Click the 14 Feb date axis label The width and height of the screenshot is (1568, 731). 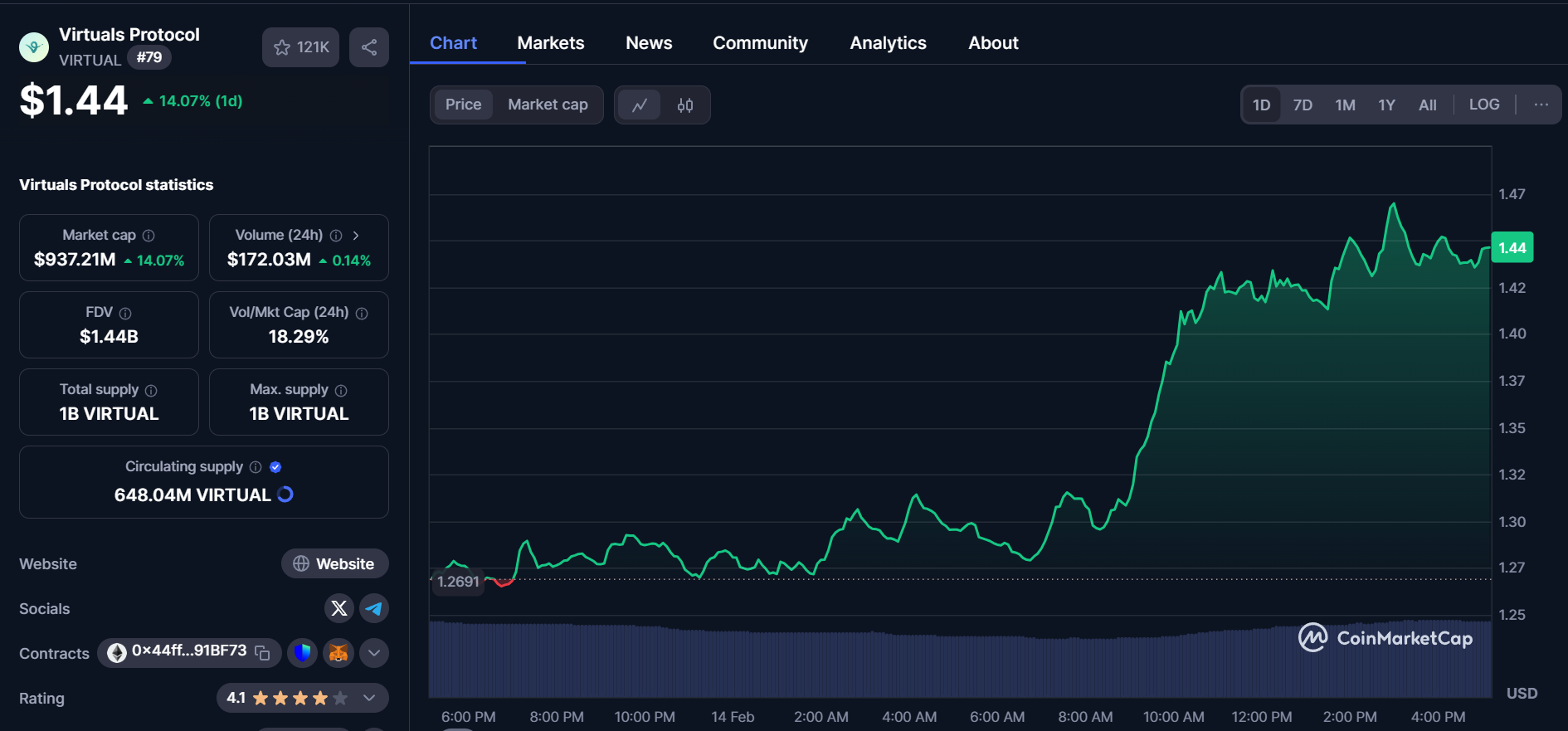[x=733, y=717]
